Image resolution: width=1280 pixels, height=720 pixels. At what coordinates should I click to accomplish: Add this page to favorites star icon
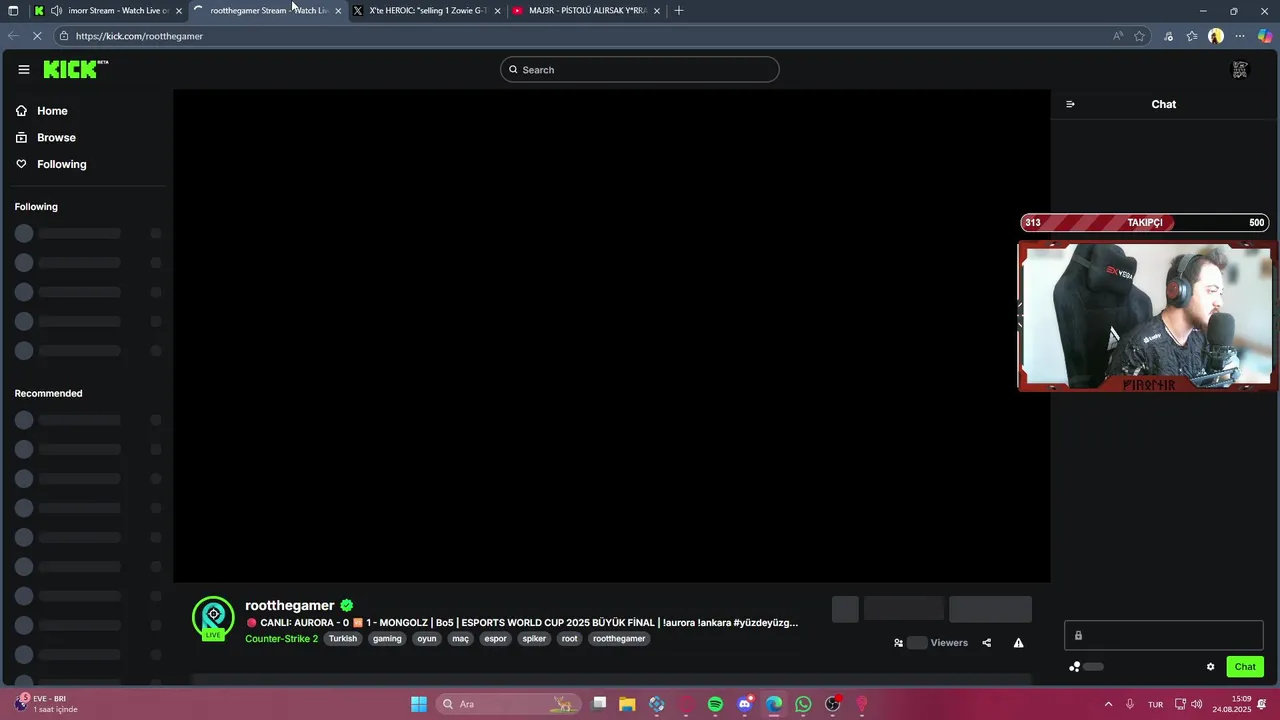coord(1139,36)
